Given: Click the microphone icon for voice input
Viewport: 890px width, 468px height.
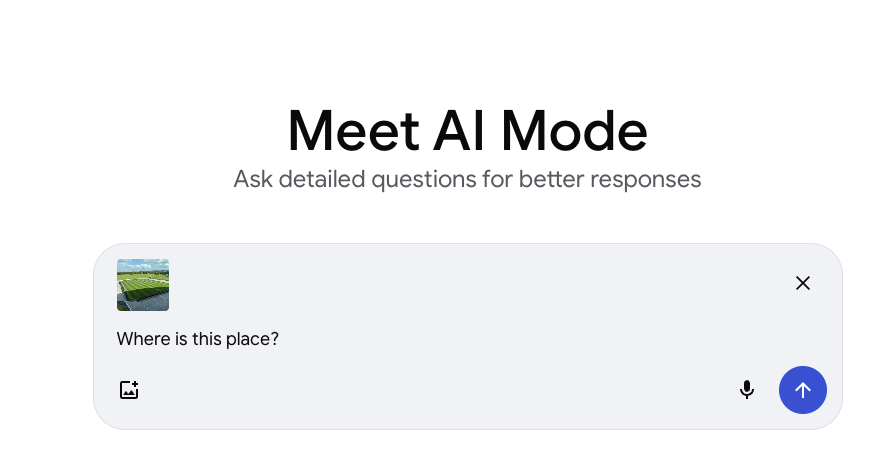Looking at the screenshot, I should pos(746,390).
